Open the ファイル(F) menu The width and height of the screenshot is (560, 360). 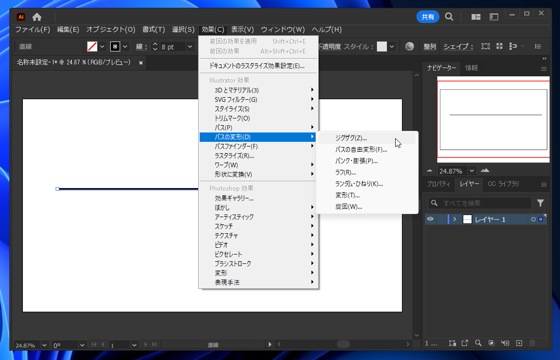point(32,30)
